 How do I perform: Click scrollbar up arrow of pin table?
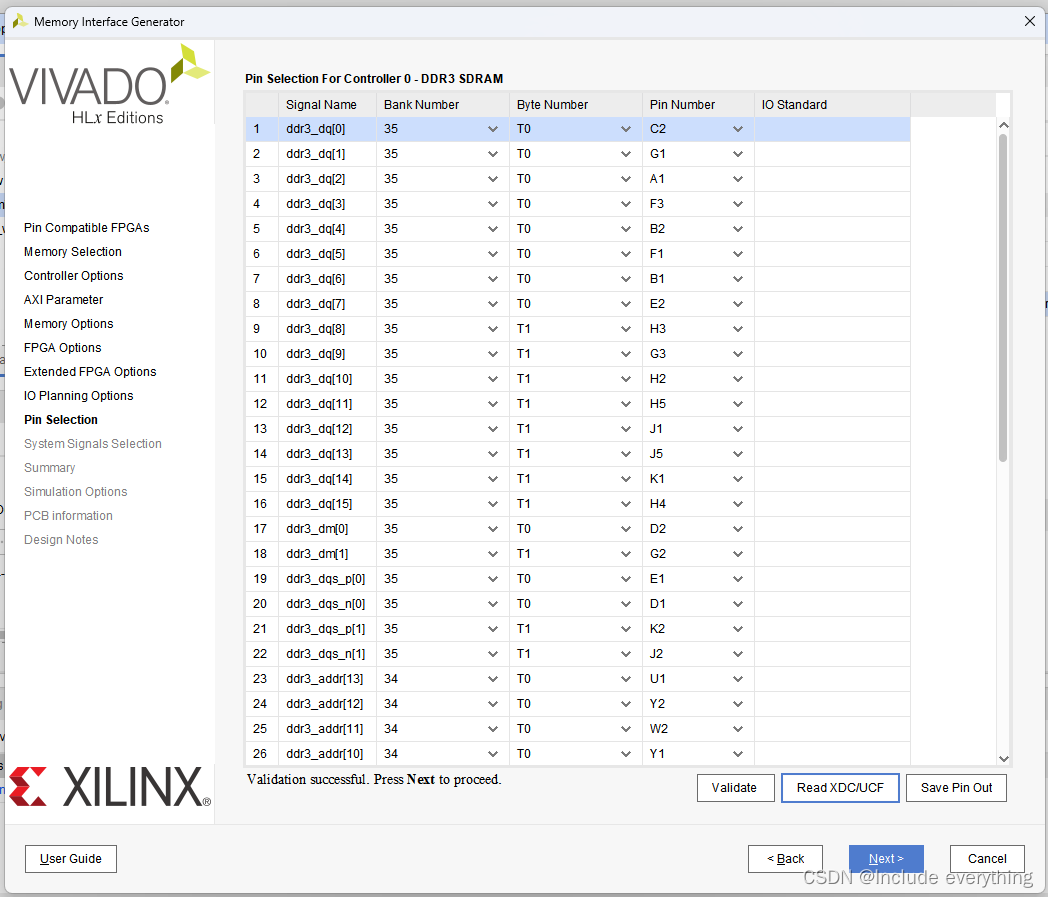coord(1003,125)
